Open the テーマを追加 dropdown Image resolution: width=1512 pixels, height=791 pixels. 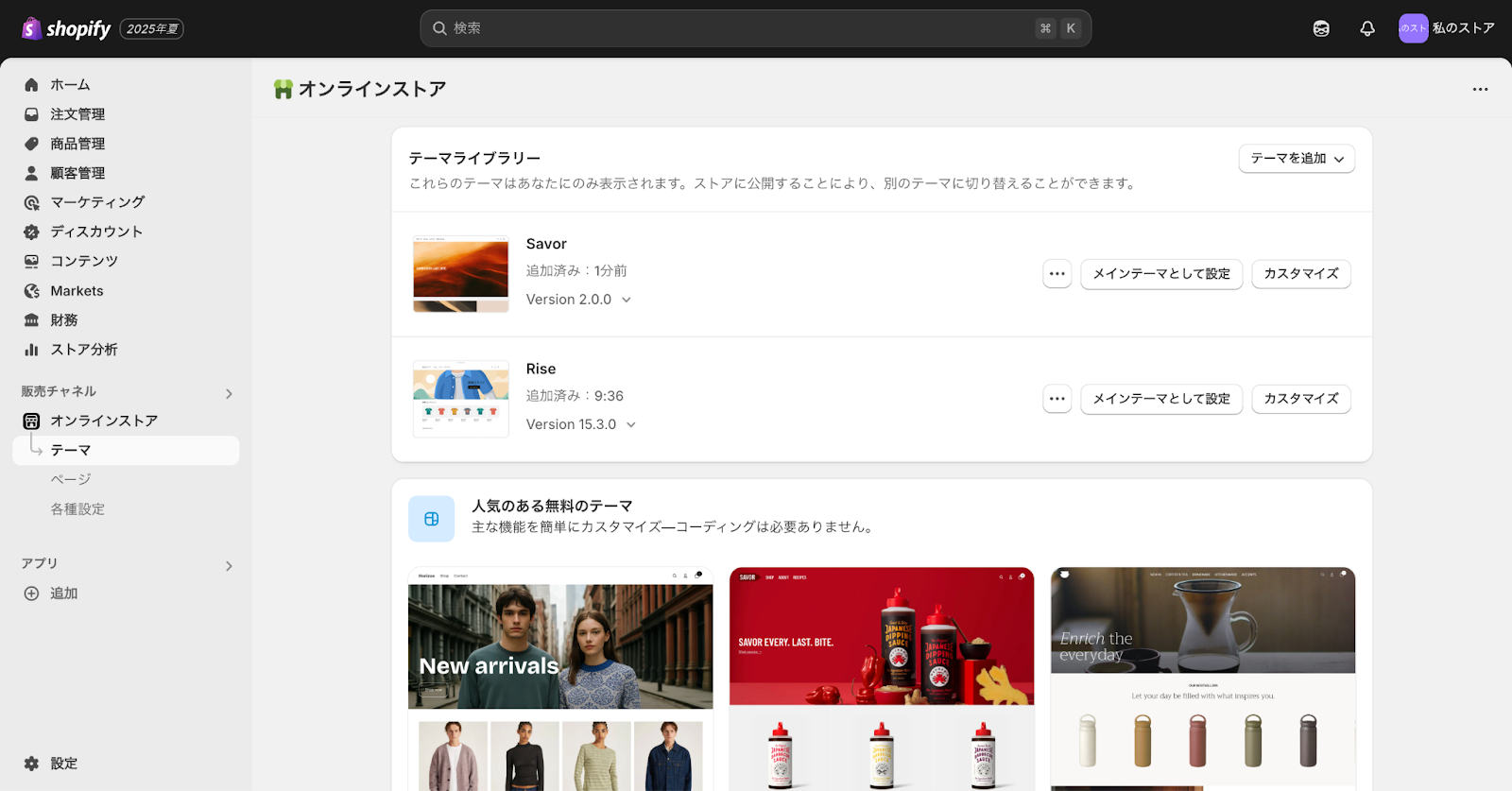[x=1297, y=159]
